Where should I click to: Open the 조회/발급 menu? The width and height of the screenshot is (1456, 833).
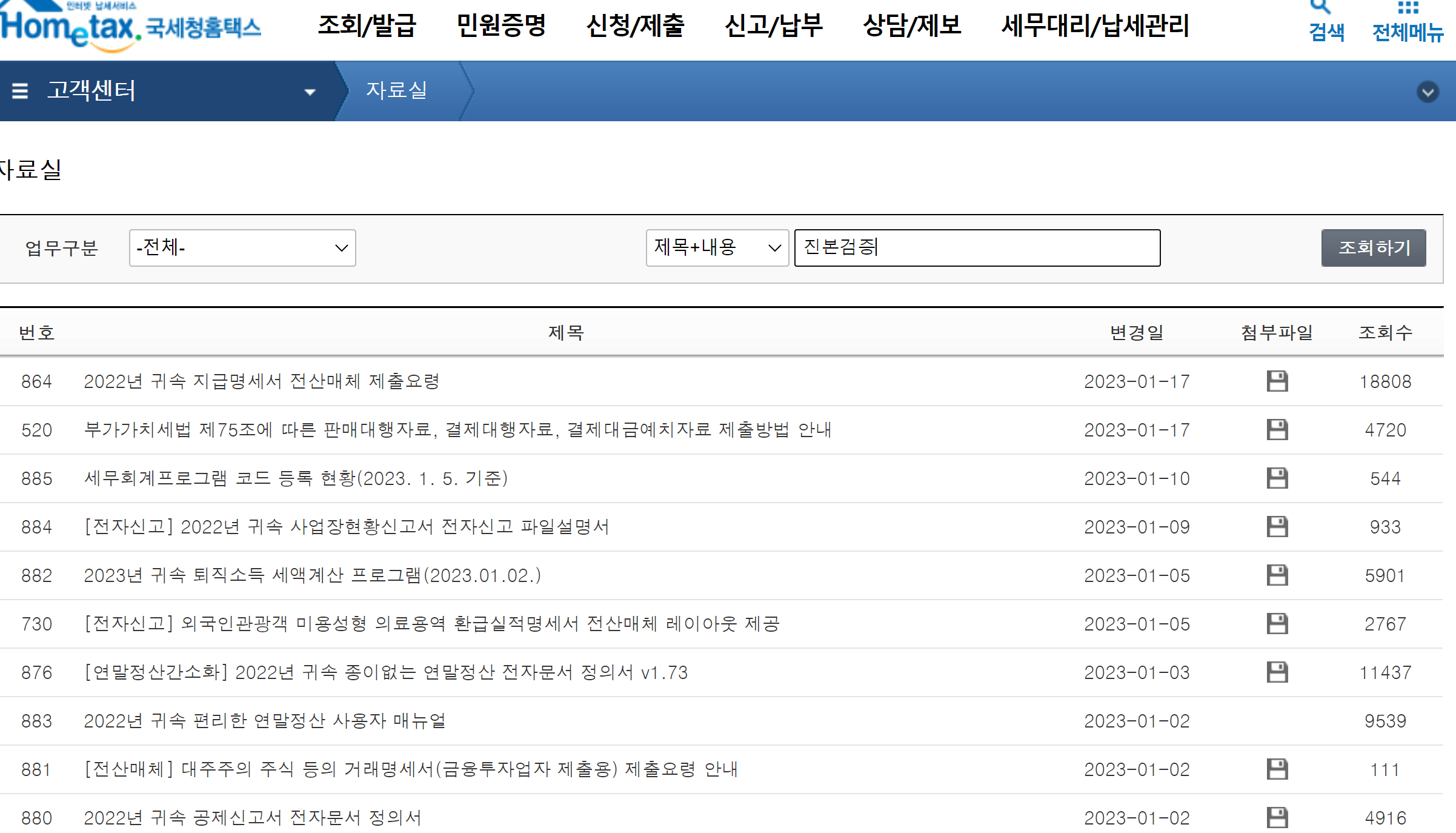coord(367,25)
